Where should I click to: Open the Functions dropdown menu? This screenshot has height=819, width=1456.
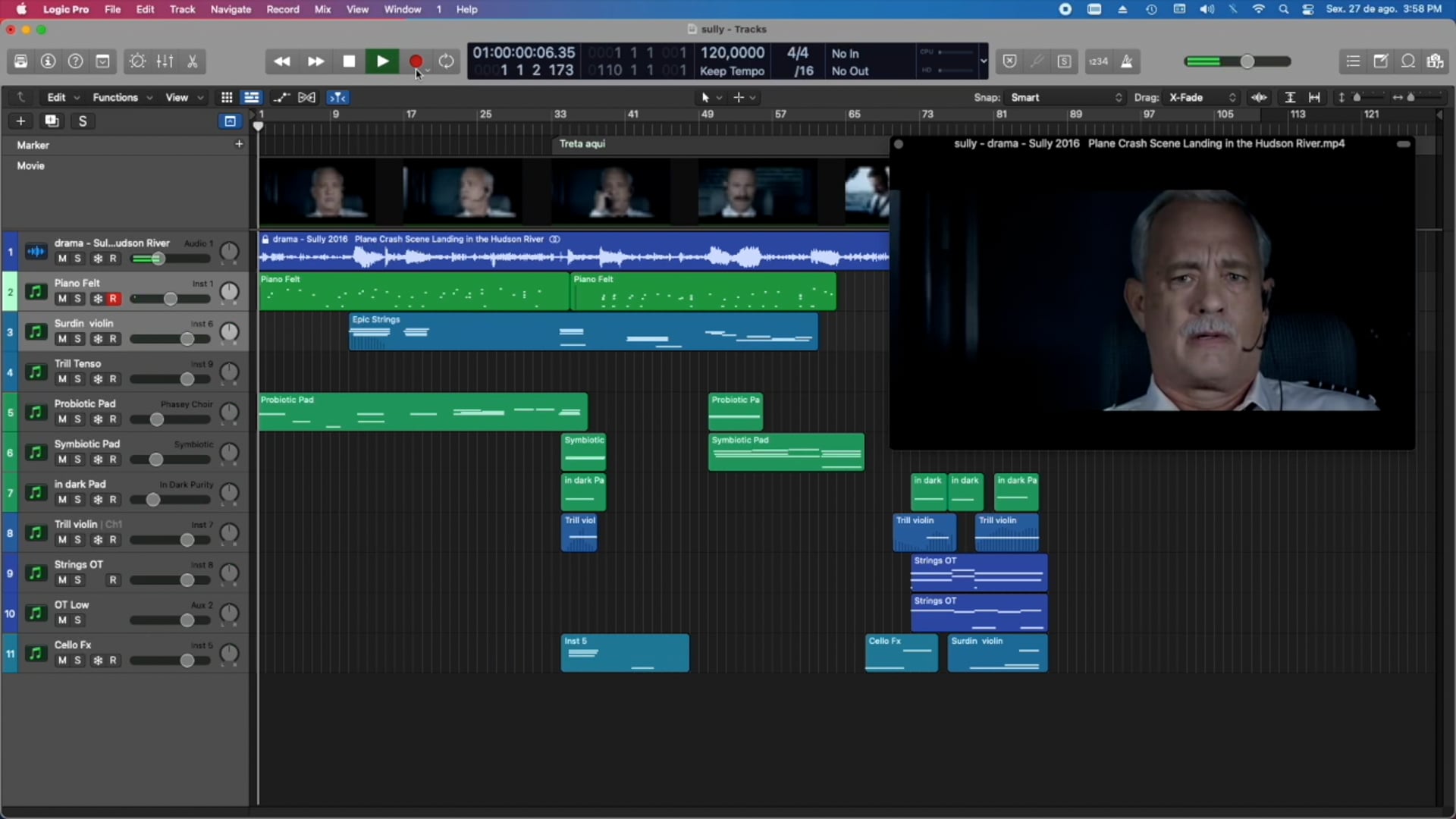(x=122, y=97)
